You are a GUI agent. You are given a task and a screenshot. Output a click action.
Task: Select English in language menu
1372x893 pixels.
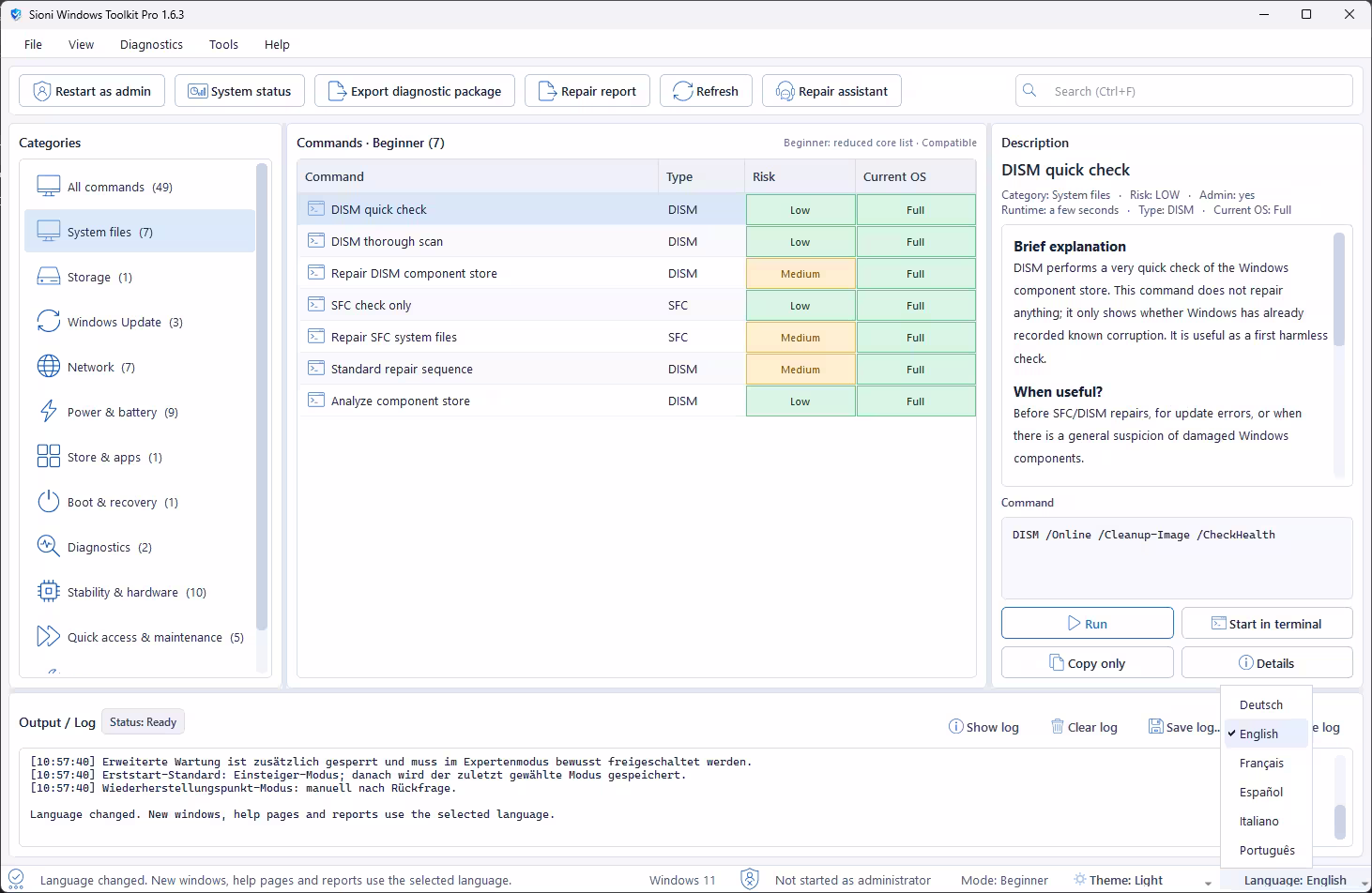[1266, 734]
